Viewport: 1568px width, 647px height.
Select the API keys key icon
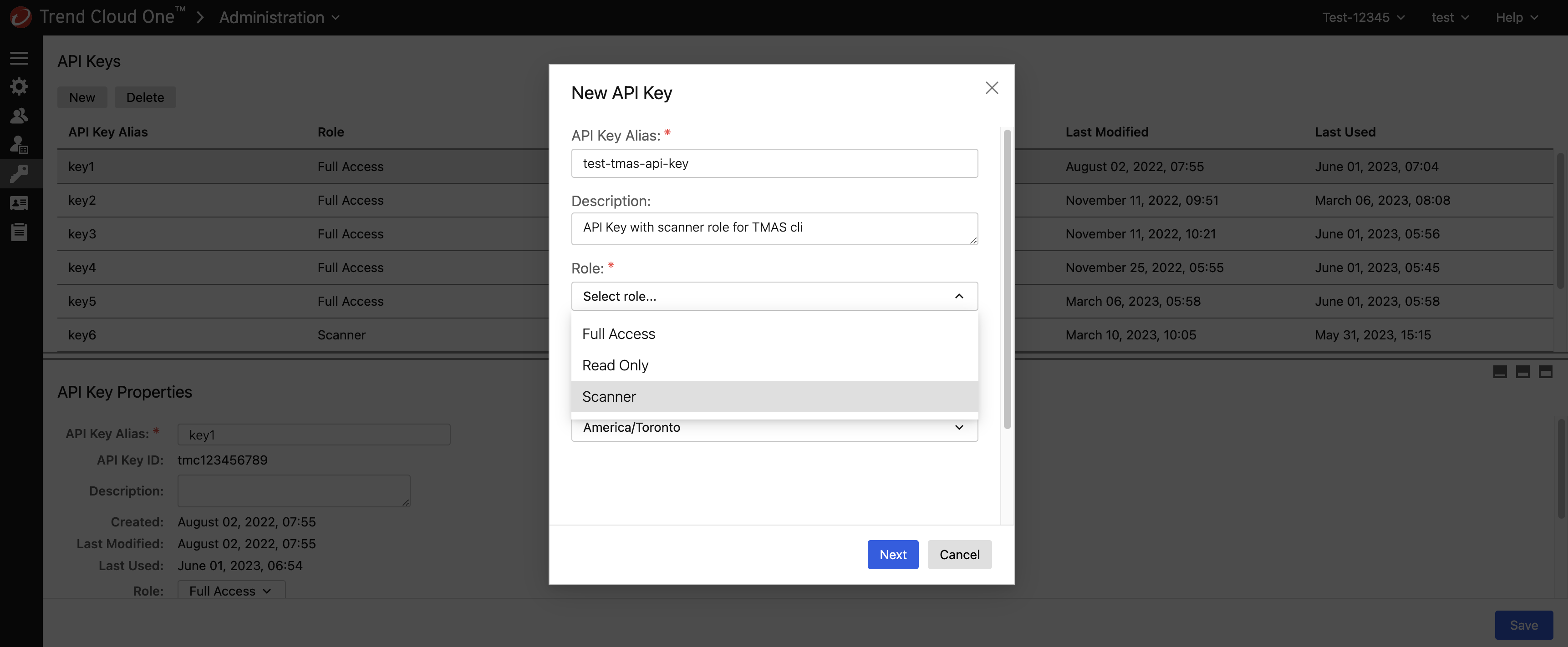tap(19, 174)
